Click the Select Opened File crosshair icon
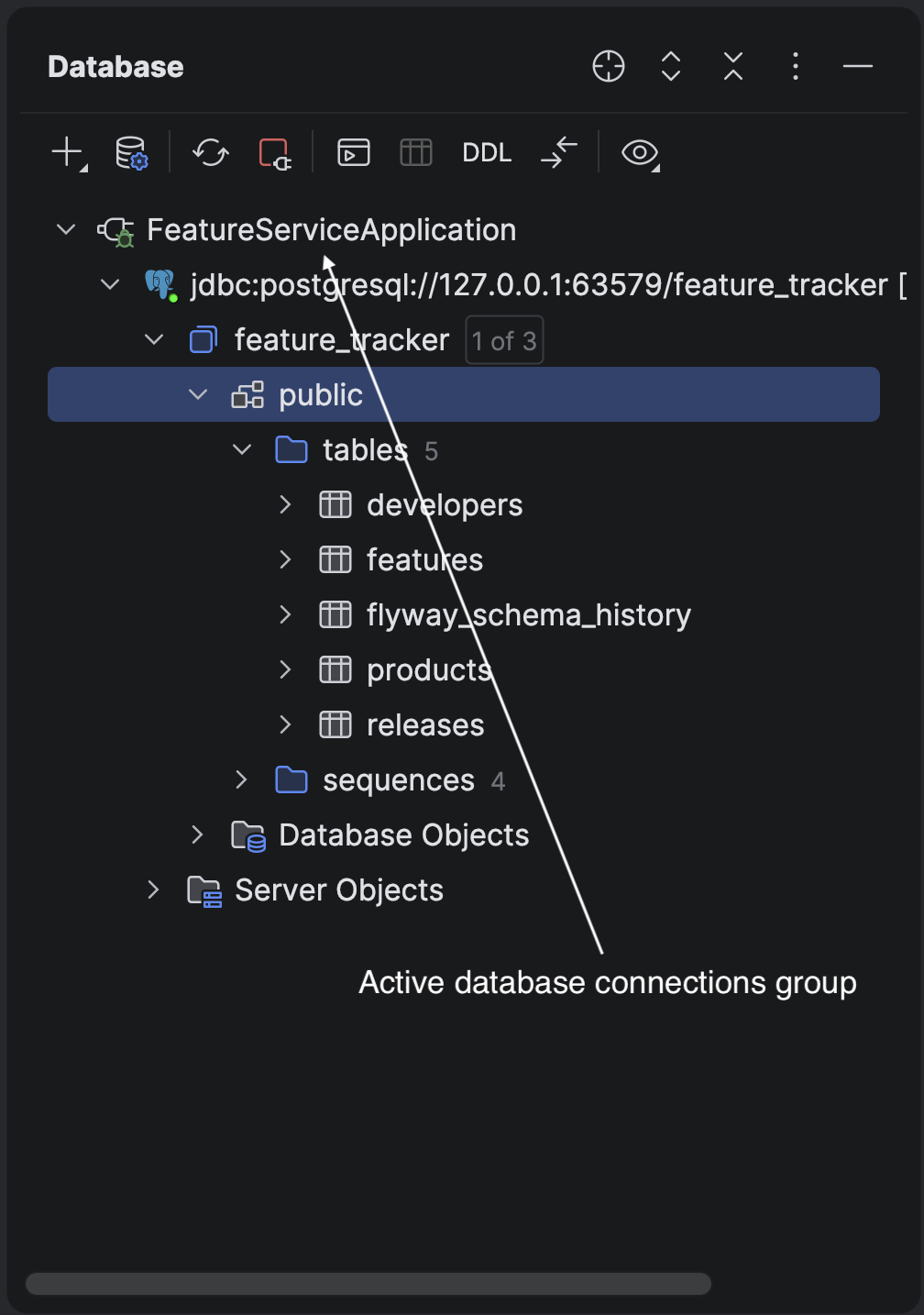Viewport: 924px width, 1315px height. 609,66
